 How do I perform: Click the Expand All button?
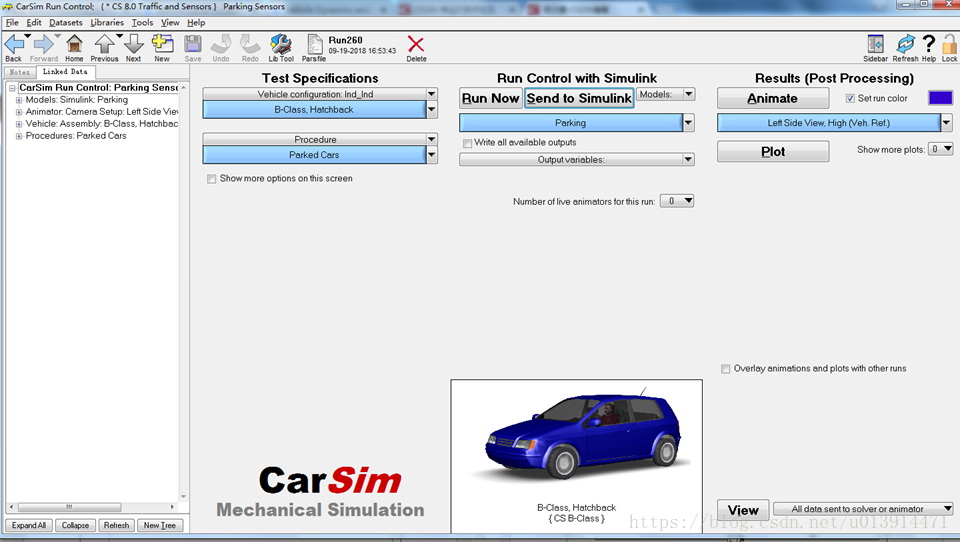click(x=29, y=525)
